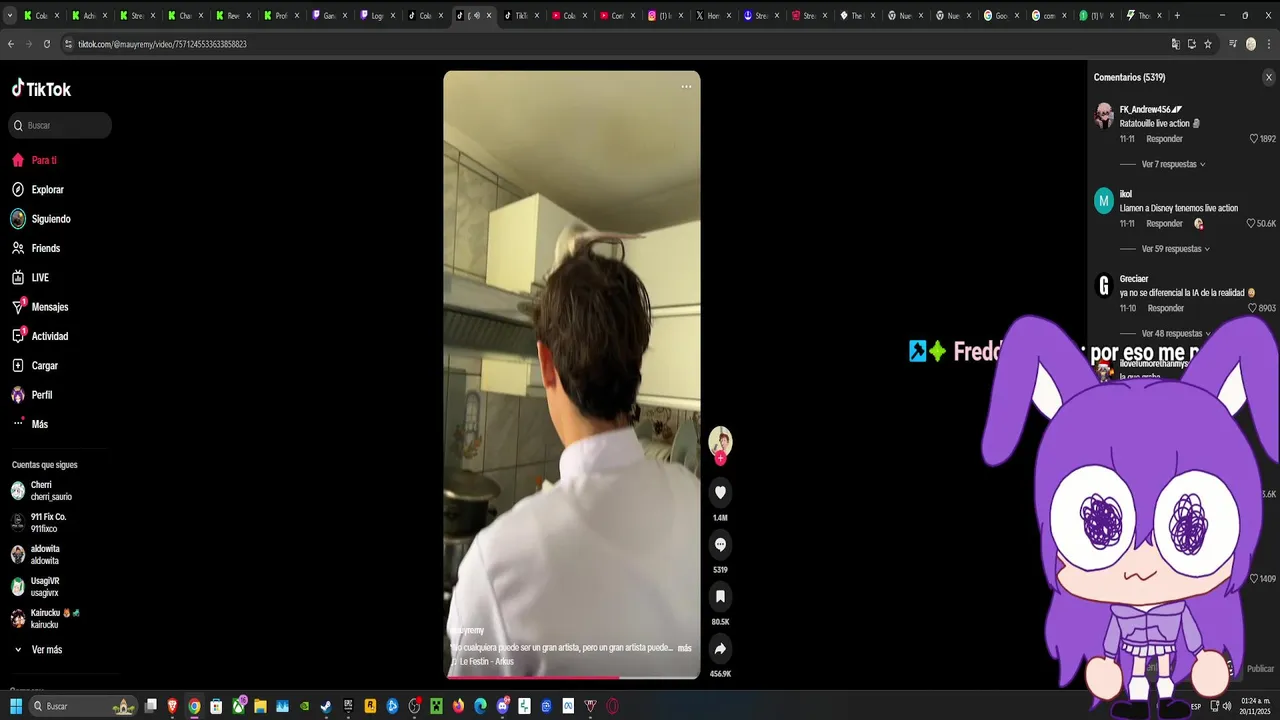Reply to ikol's Disney comment

(1164, 224)
